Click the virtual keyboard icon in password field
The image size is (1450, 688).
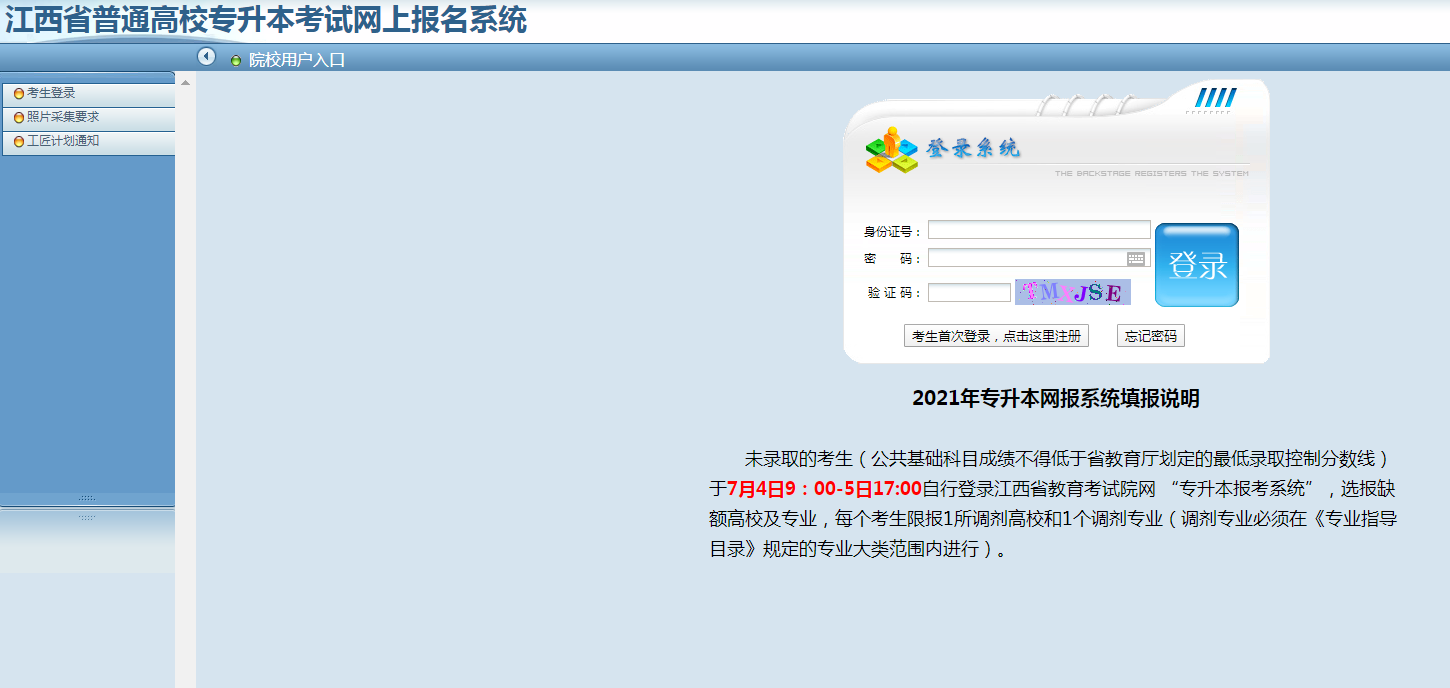[x=1136, y=258]
